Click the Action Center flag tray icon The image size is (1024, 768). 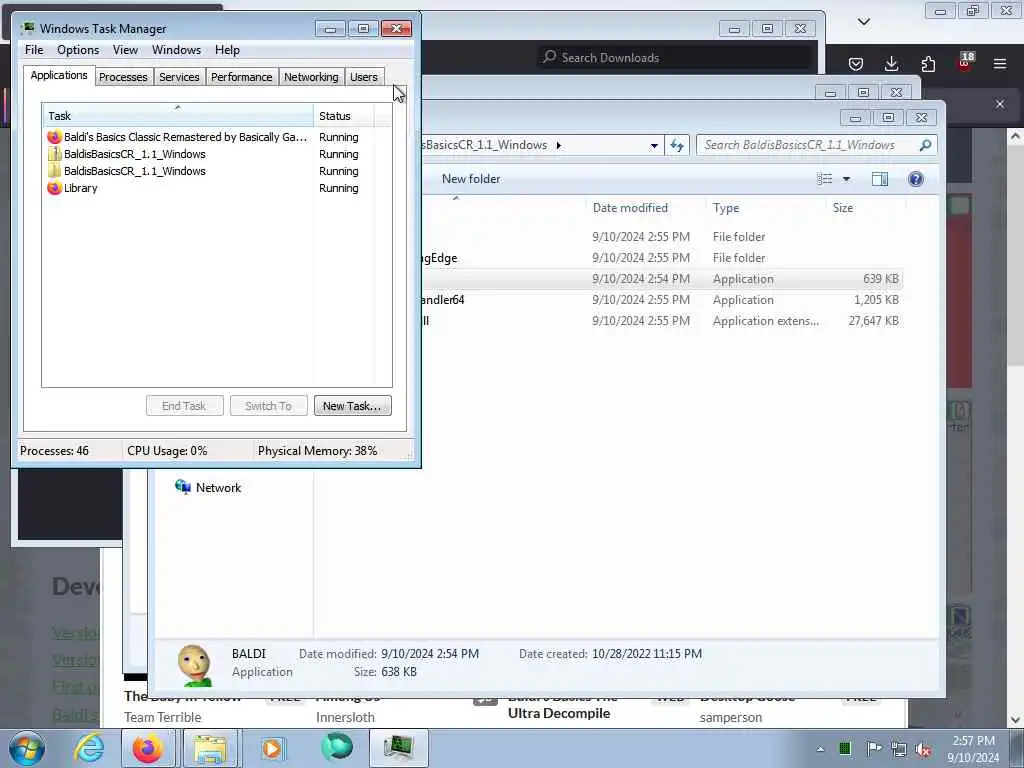(x=873, y=749)
